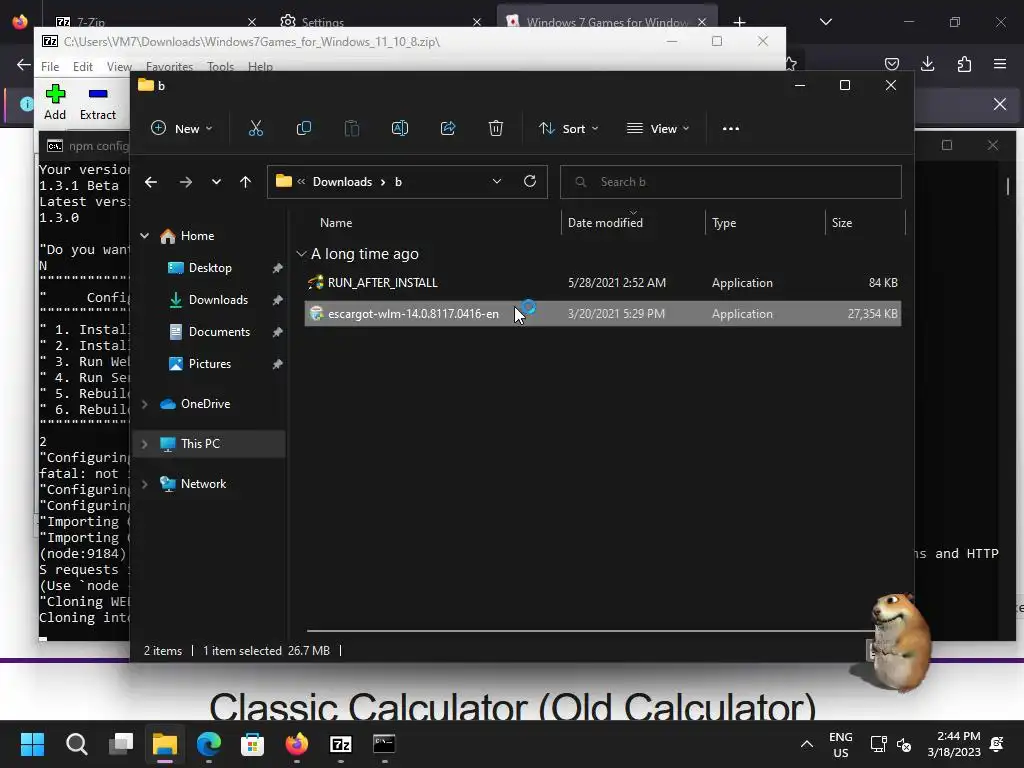
Task: Open the View dropdown
Action: point(658,129)
